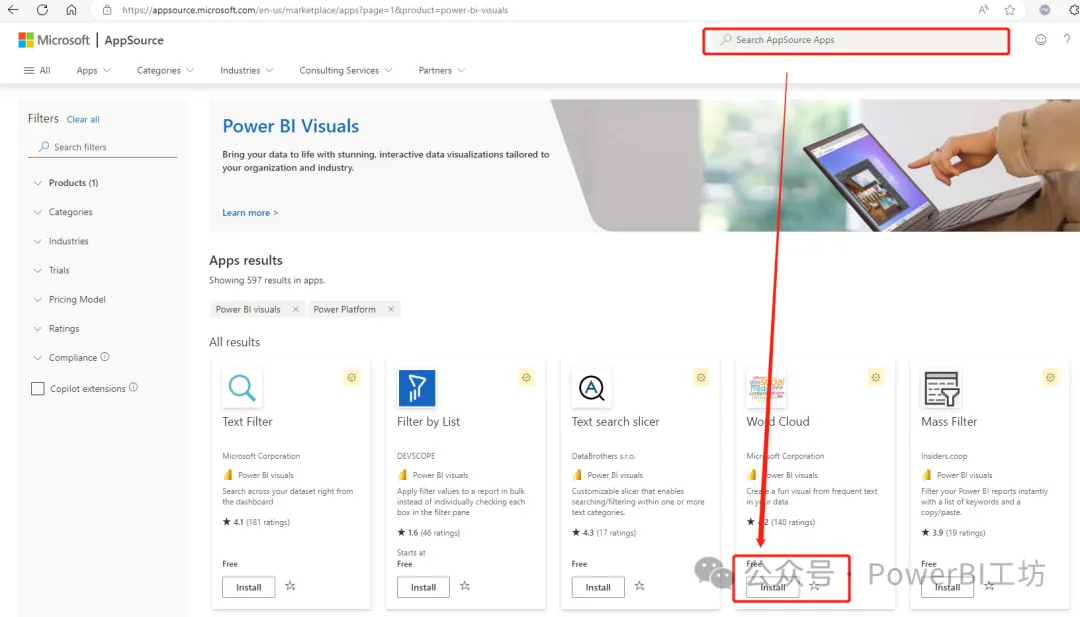The image size is (1080, 617).
Task: Follow the Learn more link
Action: click(250, 213)
